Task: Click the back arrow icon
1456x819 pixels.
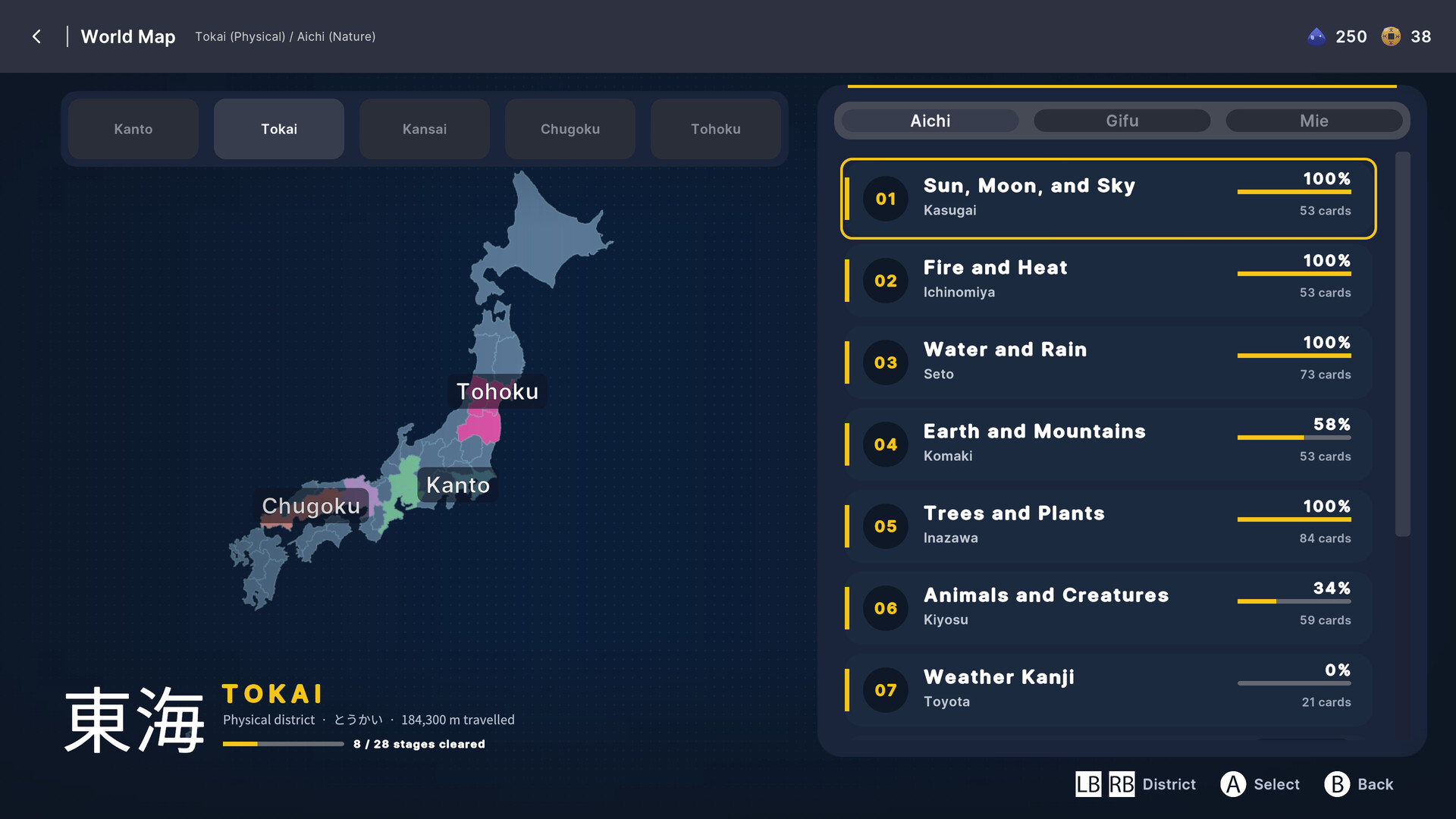Action: (x=36, y=36)
